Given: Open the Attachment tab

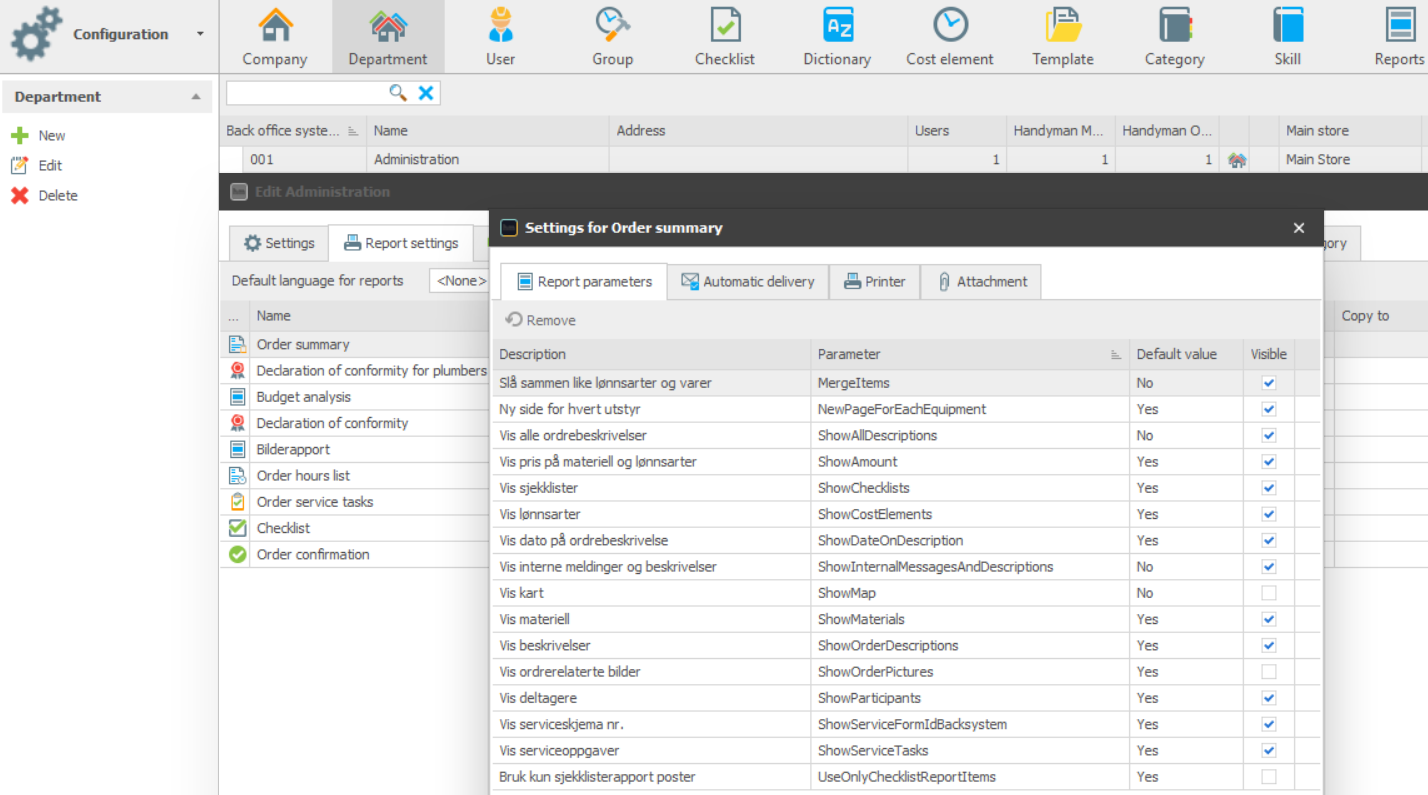Looking at the screenshot, I should coord(981,282).
